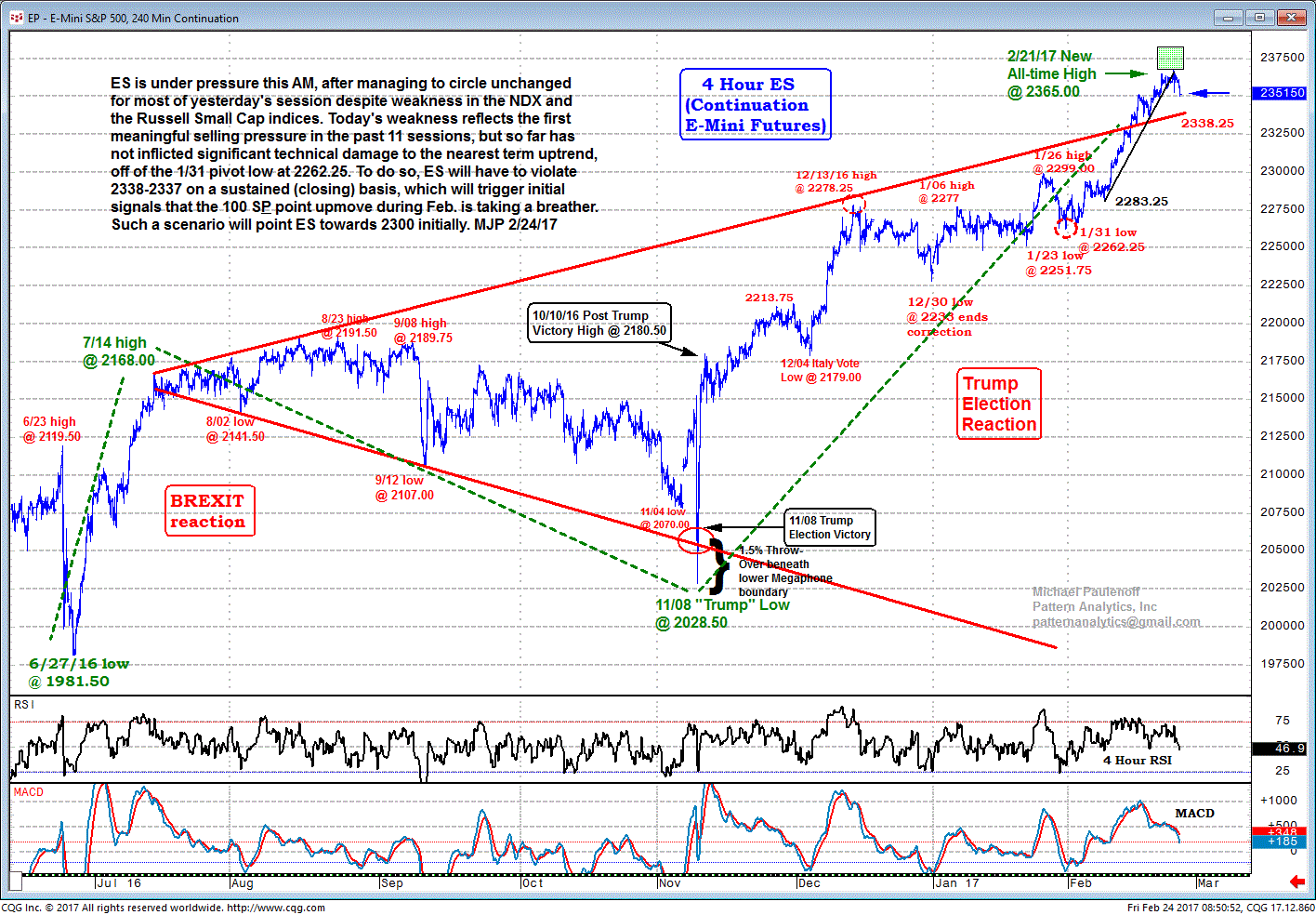Viewport: 1316px width, 915px height.
Task: Click the 220000 price scale label
Action: [x=1283, y=322]
